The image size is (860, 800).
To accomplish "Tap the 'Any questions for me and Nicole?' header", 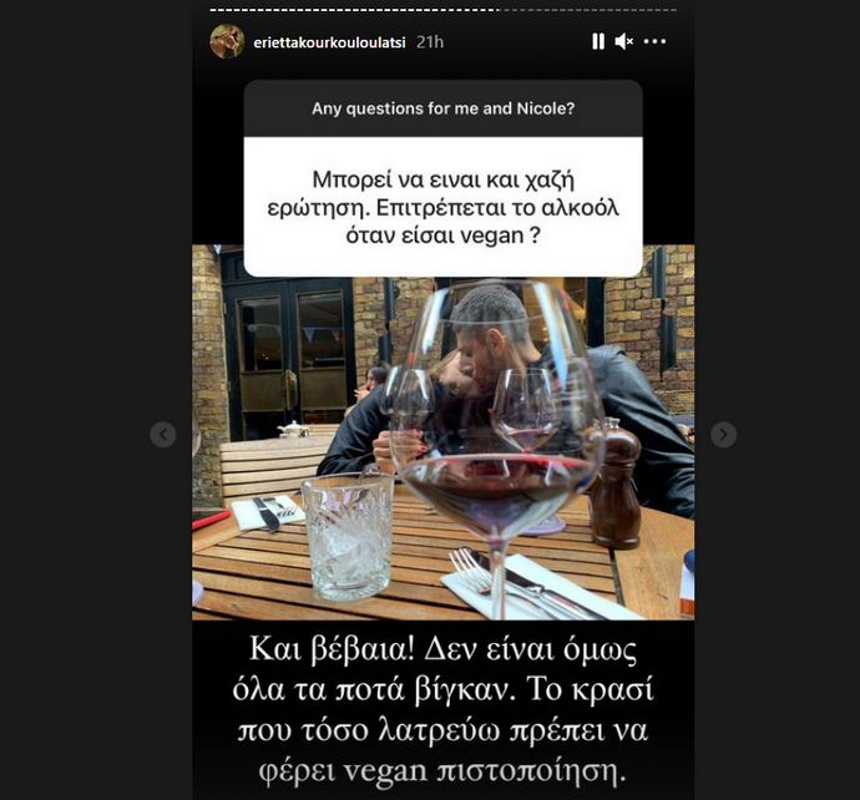I will click(443, 109).
